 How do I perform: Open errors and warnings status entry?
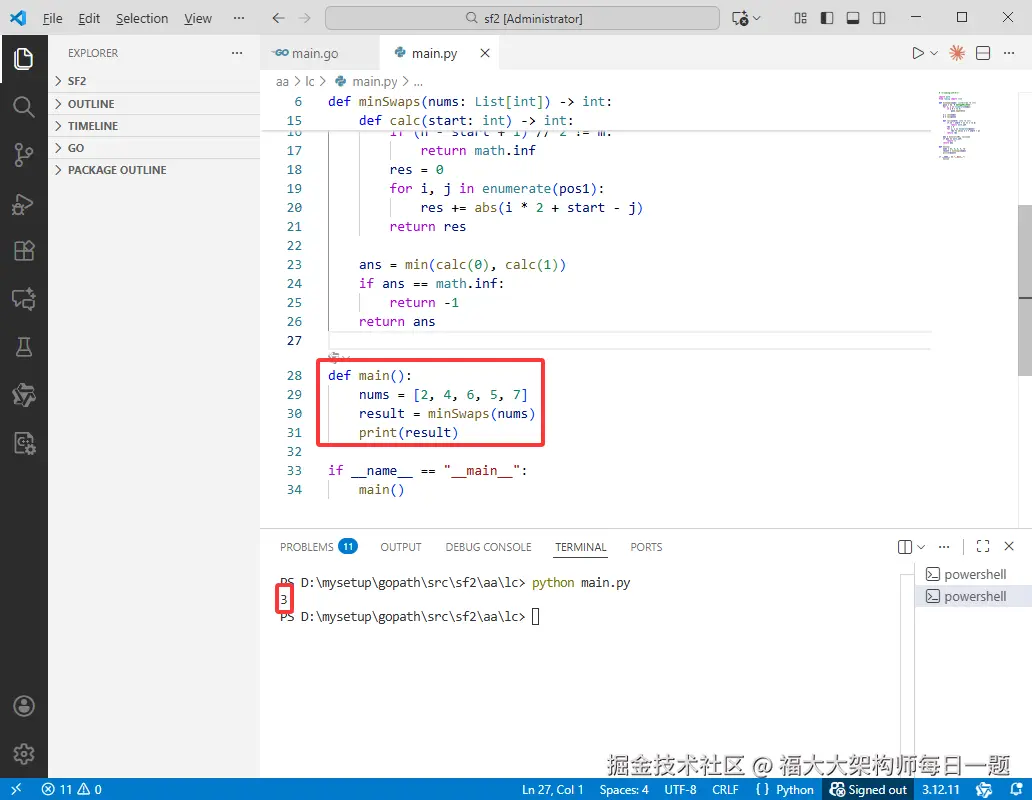(71, 789)
